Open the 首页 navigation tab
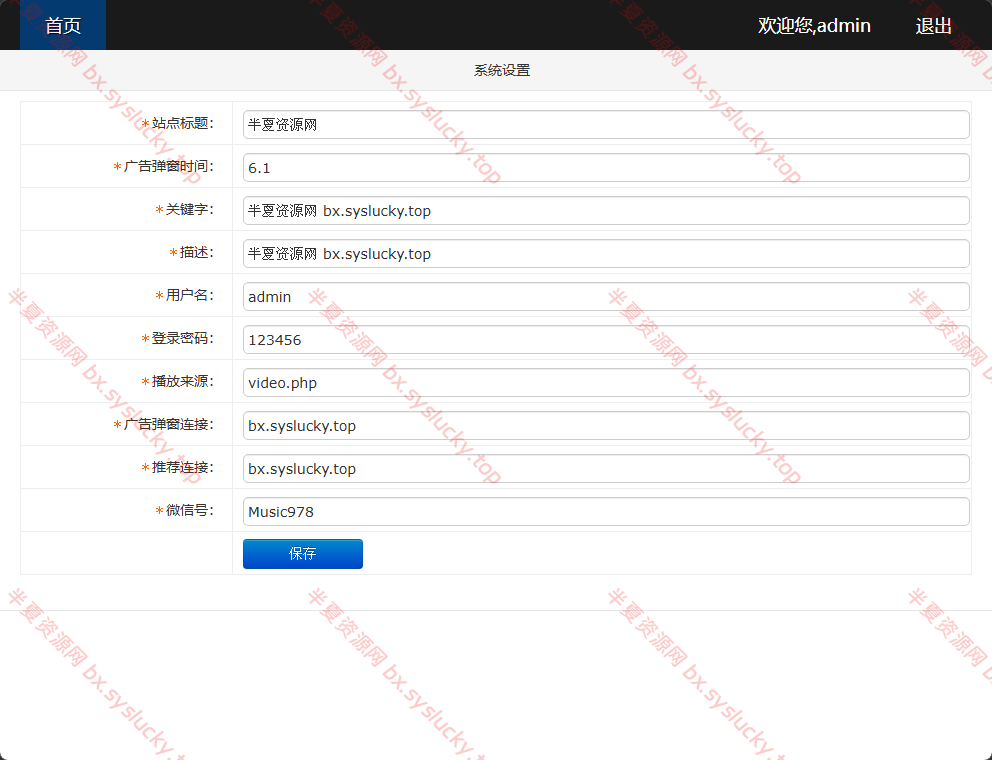The image size is (992, 760). click(63, 25)
